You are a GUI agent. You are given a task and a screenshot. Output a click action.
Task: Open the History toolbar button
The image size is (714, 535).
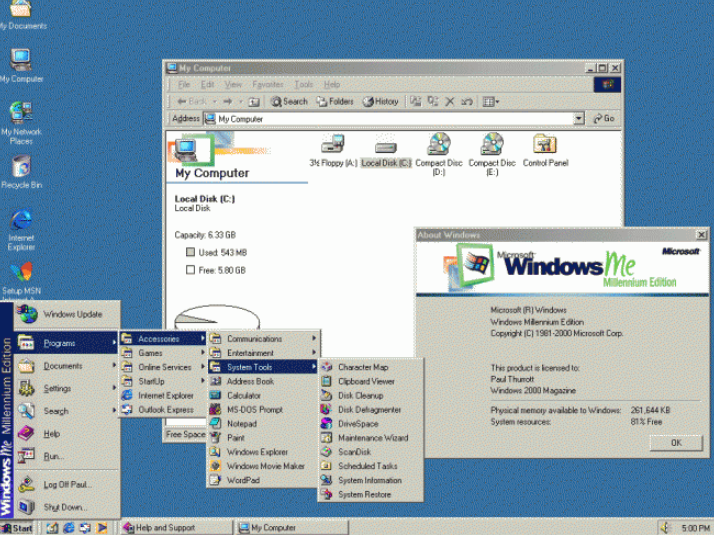point(381,102)
